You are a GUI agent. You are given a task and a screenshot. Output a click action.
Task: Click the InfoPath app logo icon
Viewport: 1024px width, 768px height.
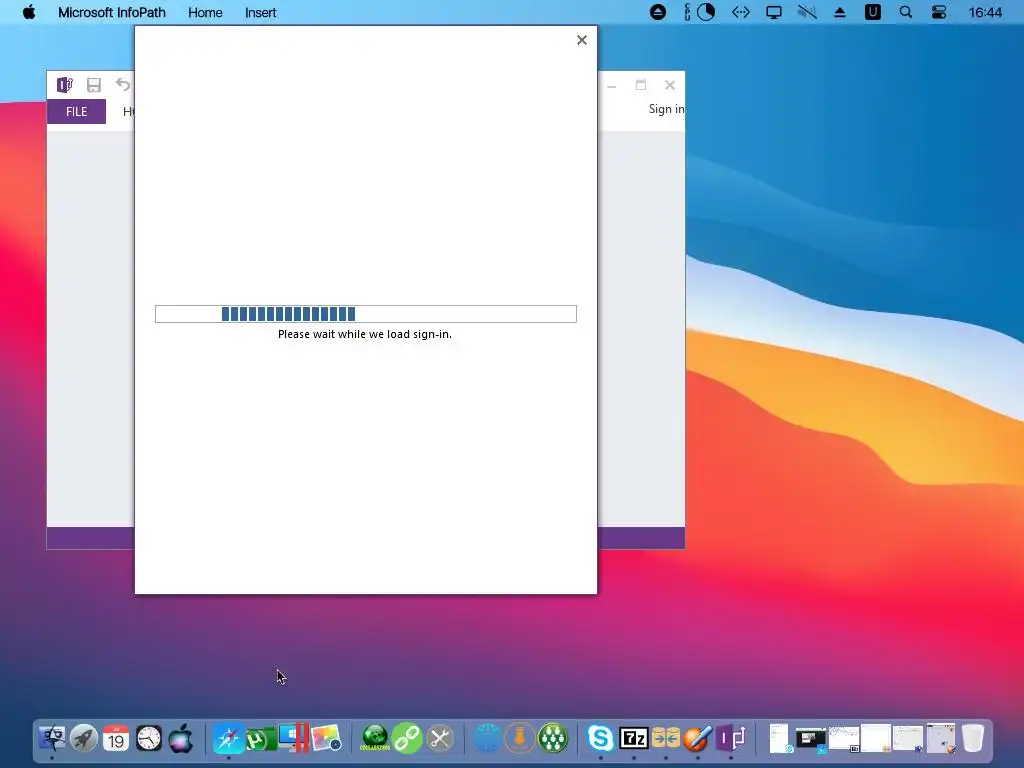coord(65,85)
